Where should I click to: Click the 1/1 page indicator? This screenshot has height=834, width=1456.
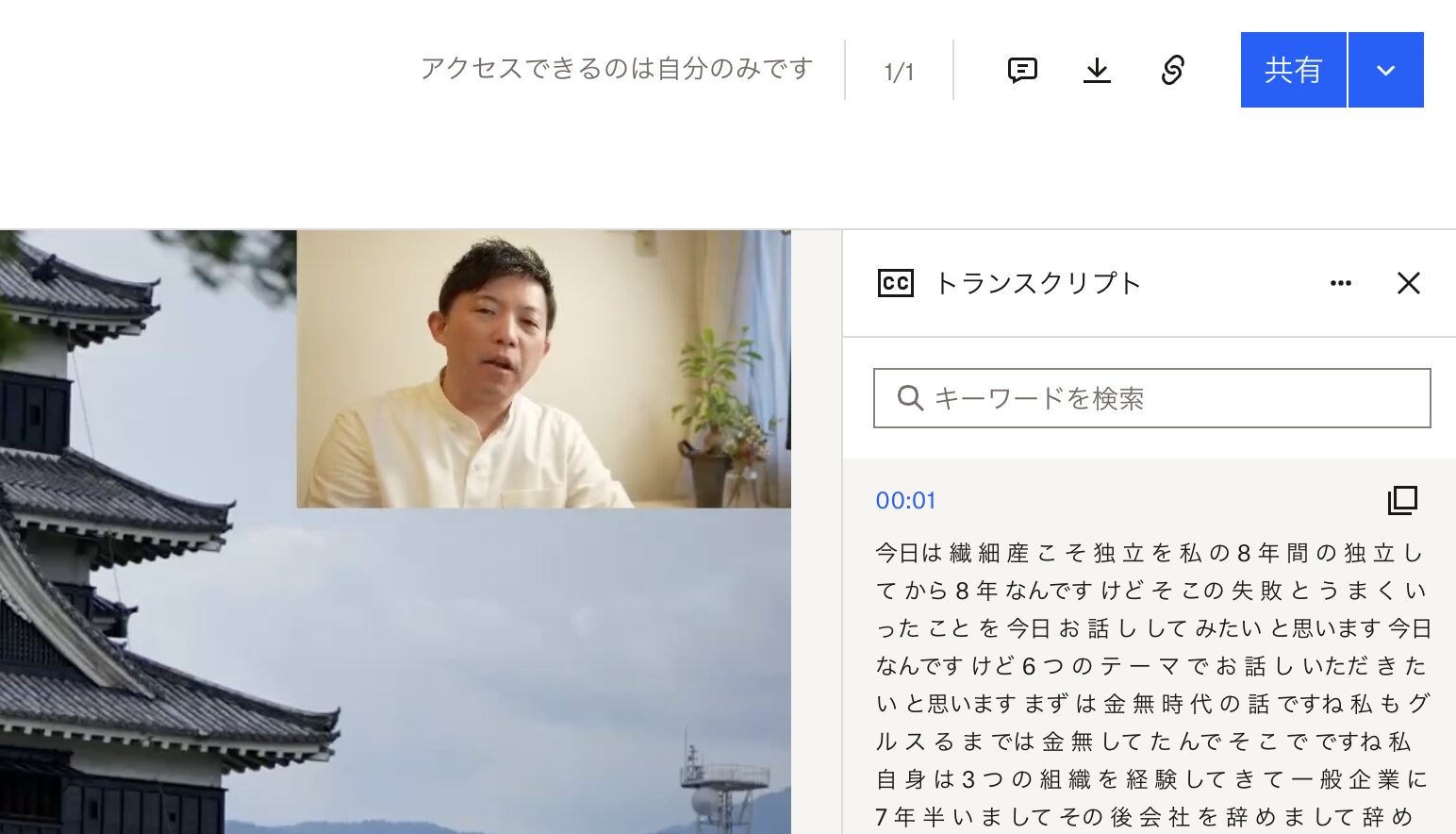pyautogui.click(x=899, y=72)
